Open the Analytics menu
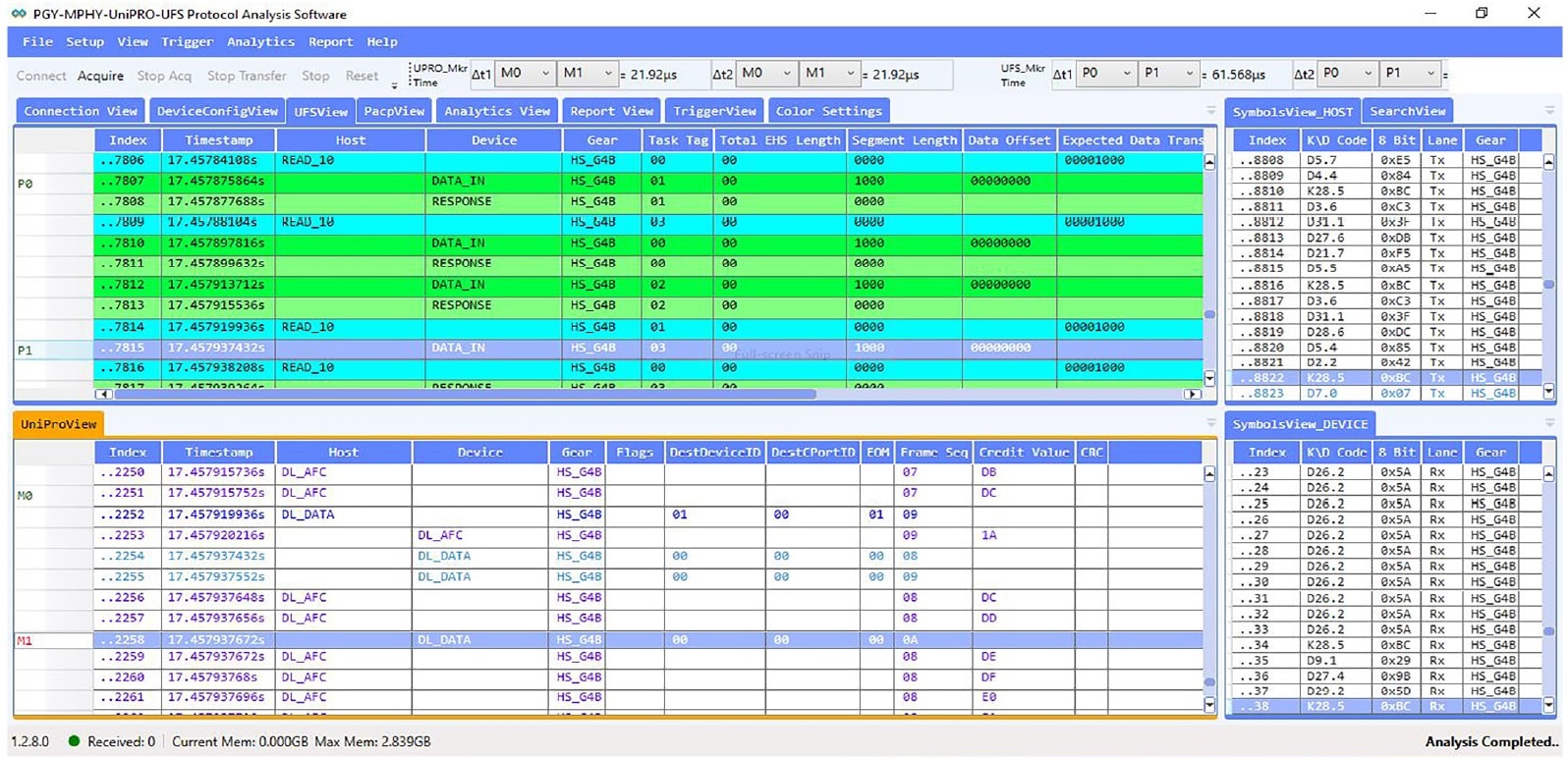 260,42
